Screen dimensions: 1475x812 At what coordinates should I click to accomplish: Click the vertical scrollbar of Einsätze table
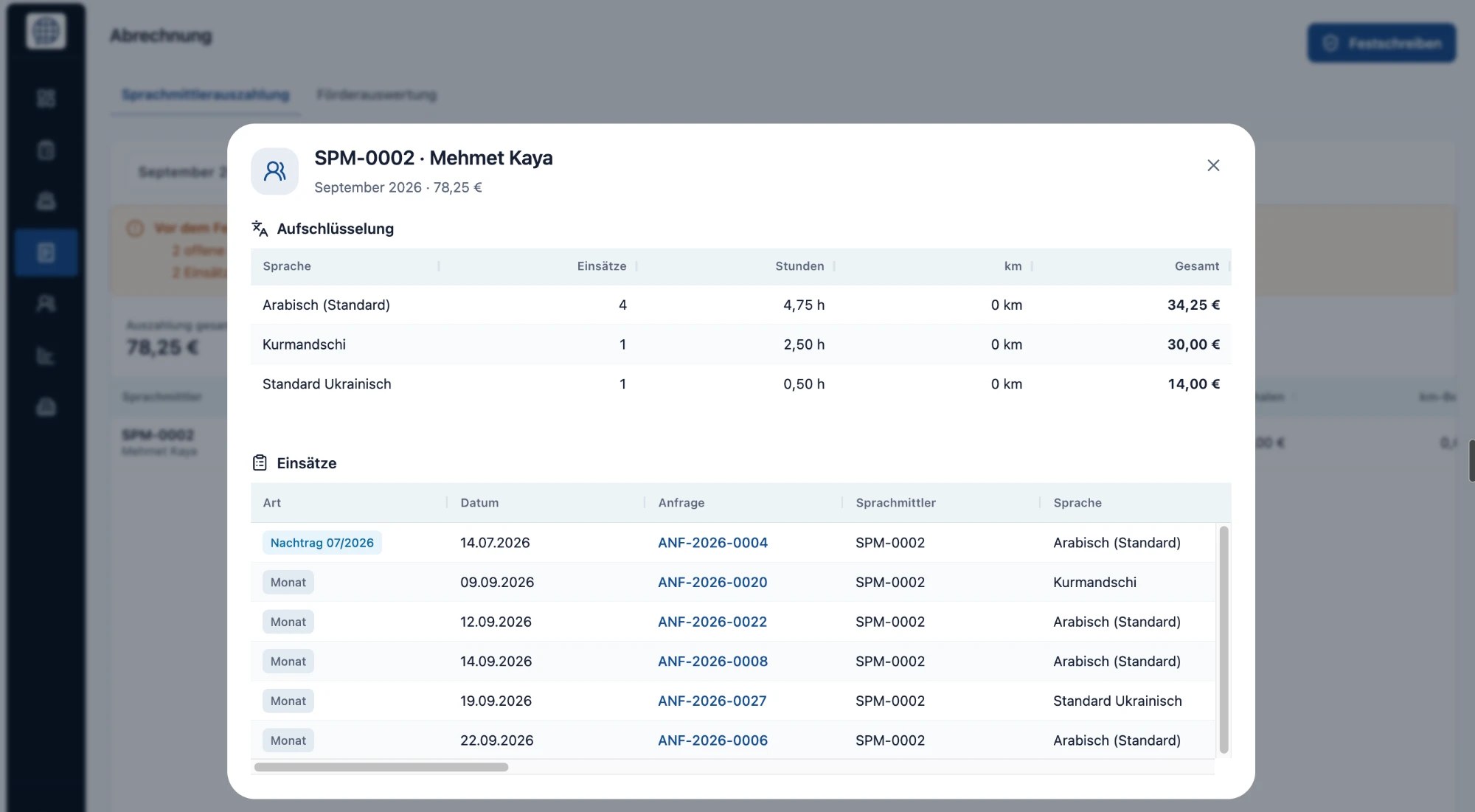click(x=1224, y=639)
